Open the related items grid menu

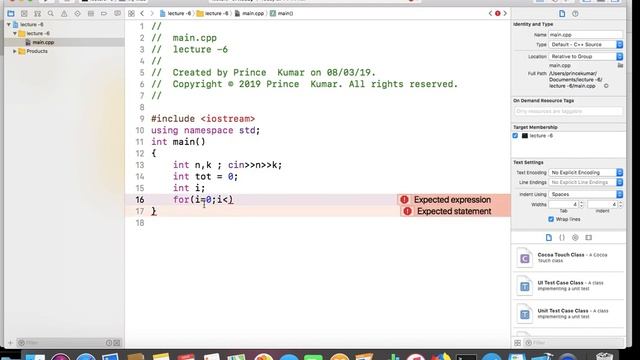click(131, 13)
